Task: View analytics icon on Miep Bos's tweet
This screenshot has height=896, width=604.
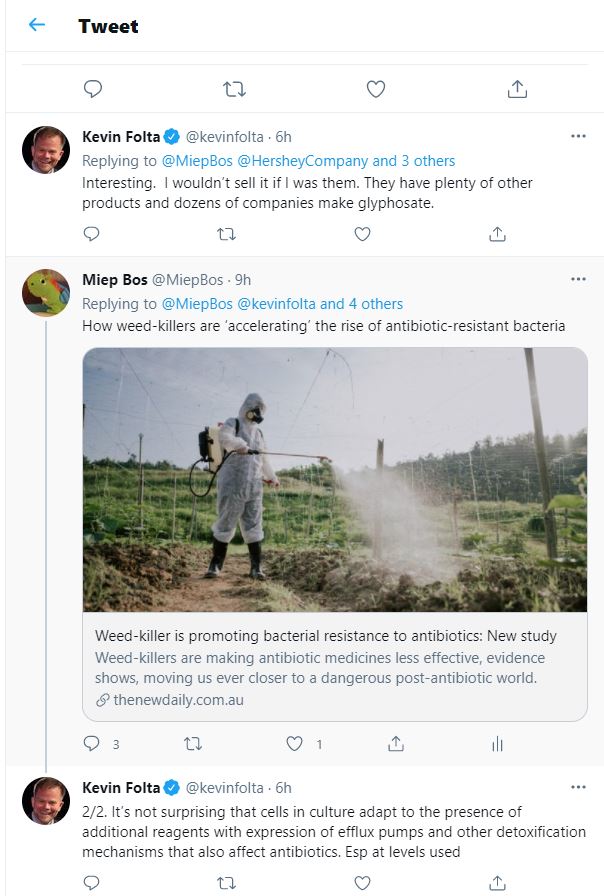Action: tap(497, 743)
